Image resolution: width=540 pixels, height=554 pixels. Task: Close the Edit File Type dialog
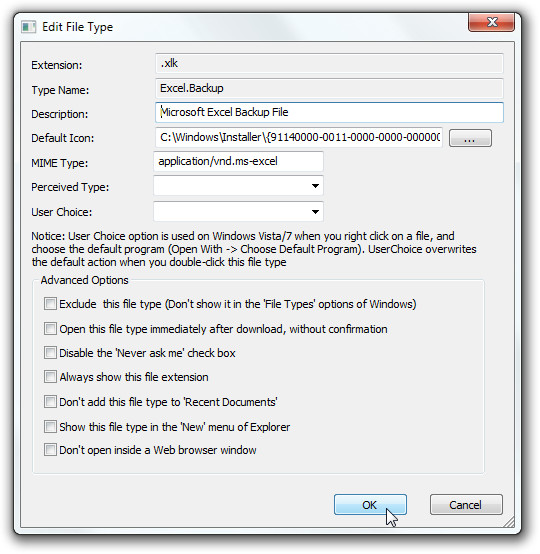[491, 22]
